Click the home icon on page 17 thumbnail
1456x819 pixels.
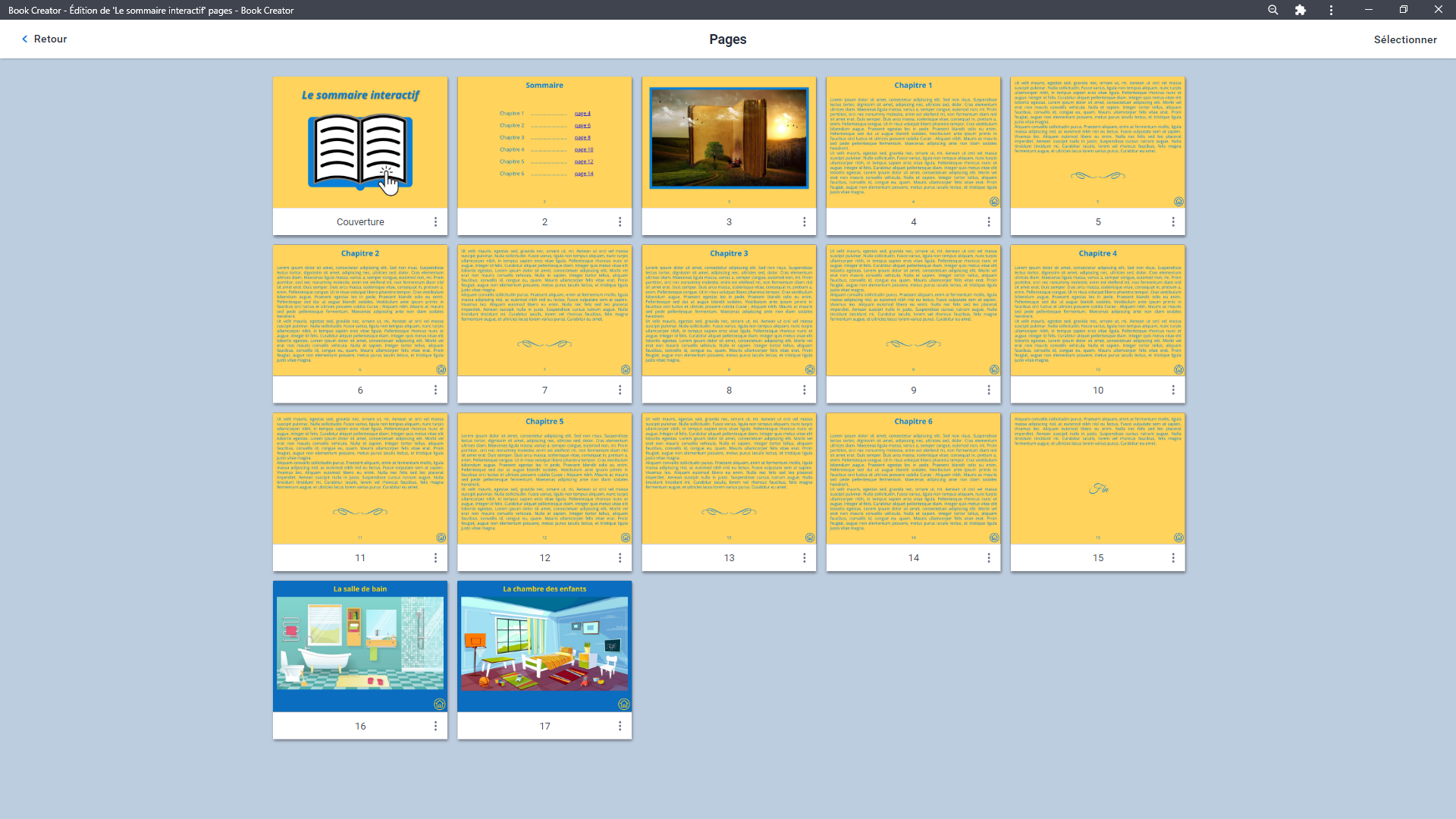tap(623, 704)
